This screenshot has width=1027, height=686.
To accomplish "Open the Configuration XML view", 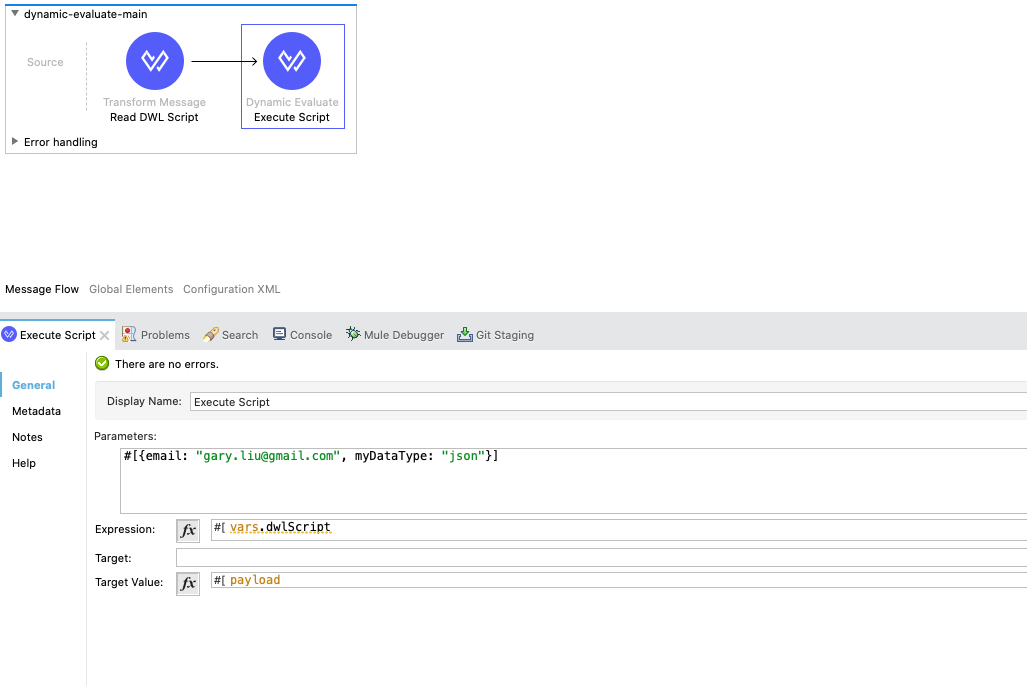I will coord(231,289).
